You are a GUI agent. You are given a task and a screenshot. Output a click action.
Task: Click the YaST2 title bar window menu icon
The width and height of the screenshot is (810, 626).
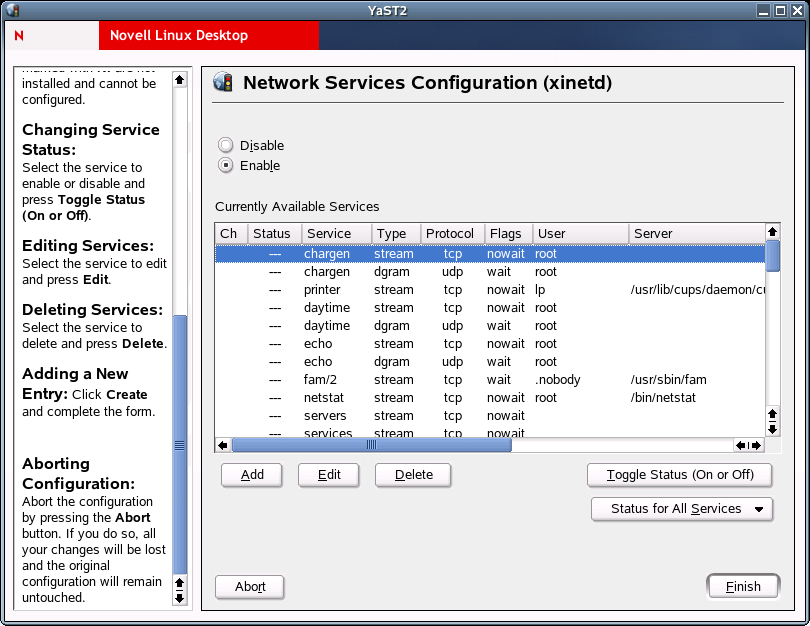(x=13, y=10)
